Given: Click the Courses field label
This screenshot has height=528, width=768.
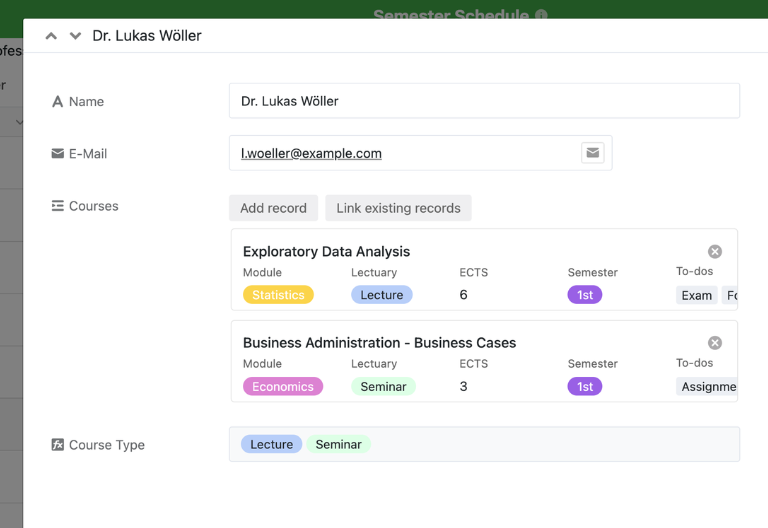Looking at the screenshot, I should point(94,206).
